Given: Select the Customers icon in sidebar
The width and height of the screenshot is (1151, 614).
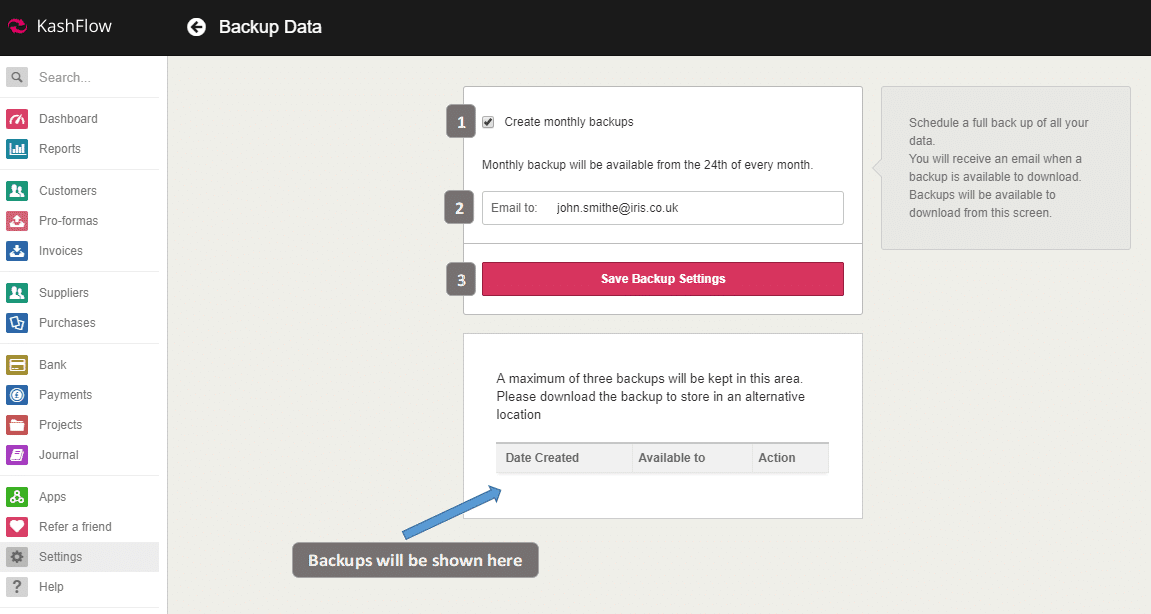Looking at the screenshot, I should [17, 191].
